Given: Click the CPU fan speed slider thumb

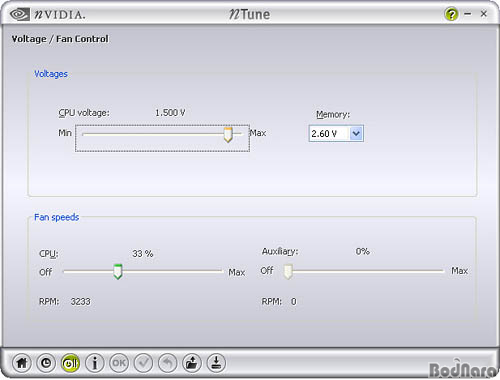Looking at the screenshot, I should (118, 272).
